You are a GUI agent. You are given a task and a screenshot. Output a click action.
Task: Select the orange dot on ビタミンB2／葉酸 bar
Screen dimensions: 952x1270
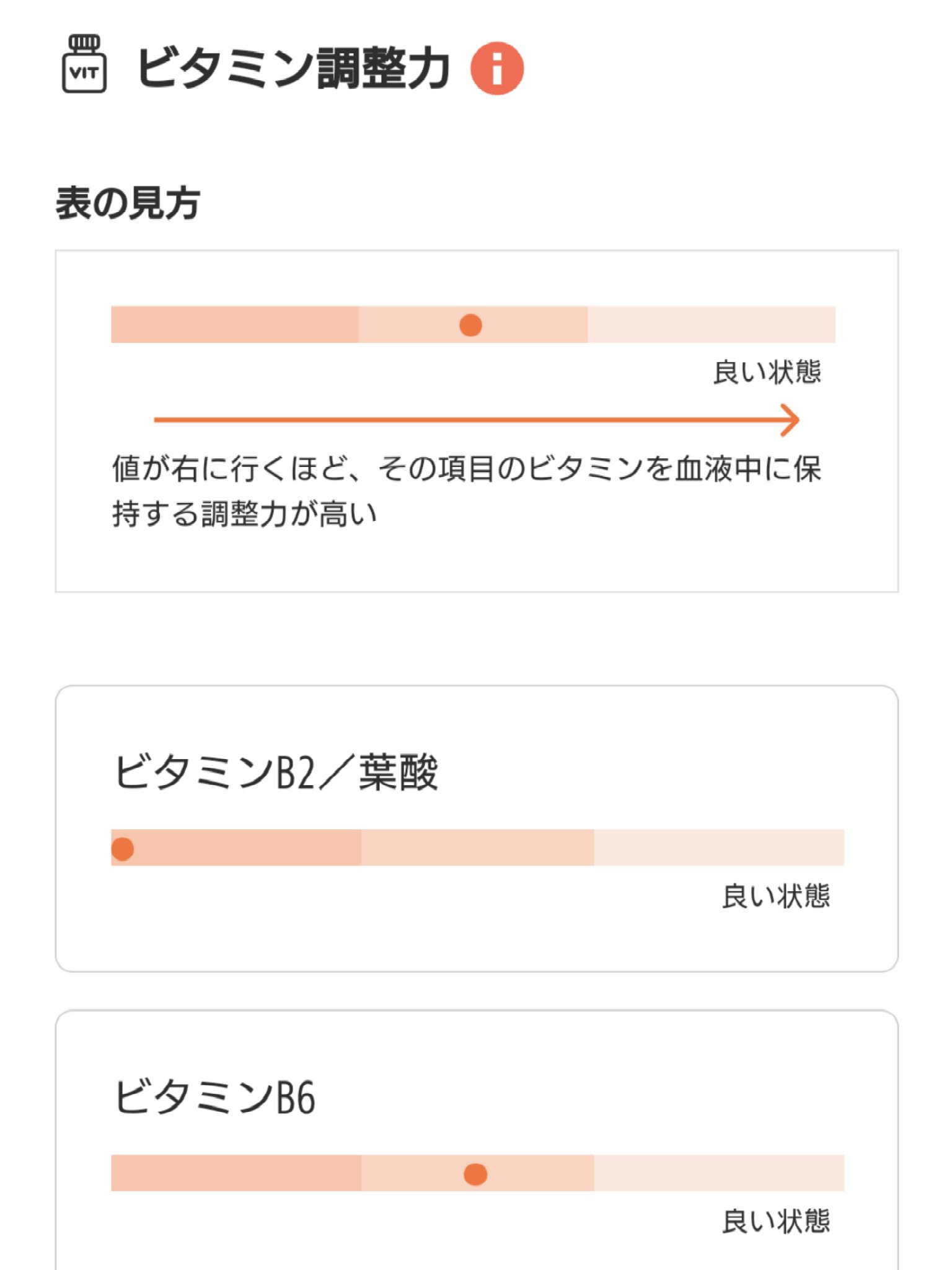coord(123,849)
